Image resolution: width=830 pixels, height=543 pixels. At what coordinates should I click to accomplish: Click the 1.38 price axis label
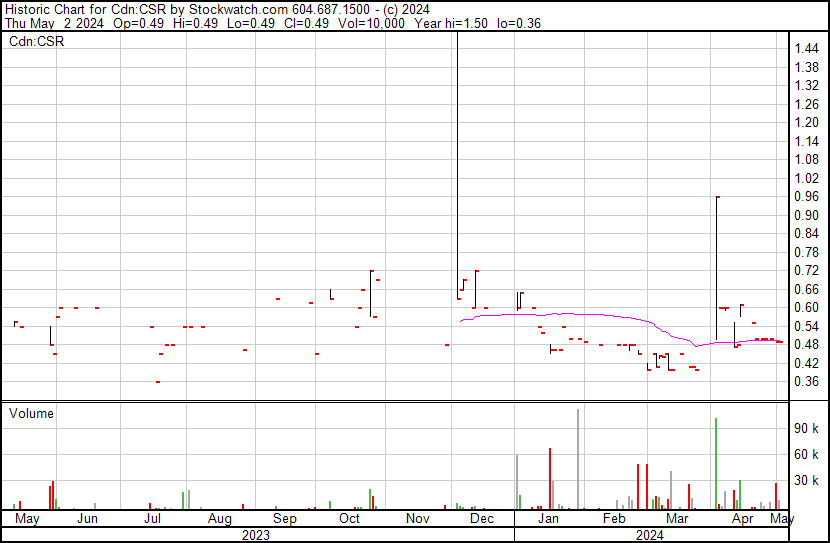(x=807, y=67)
